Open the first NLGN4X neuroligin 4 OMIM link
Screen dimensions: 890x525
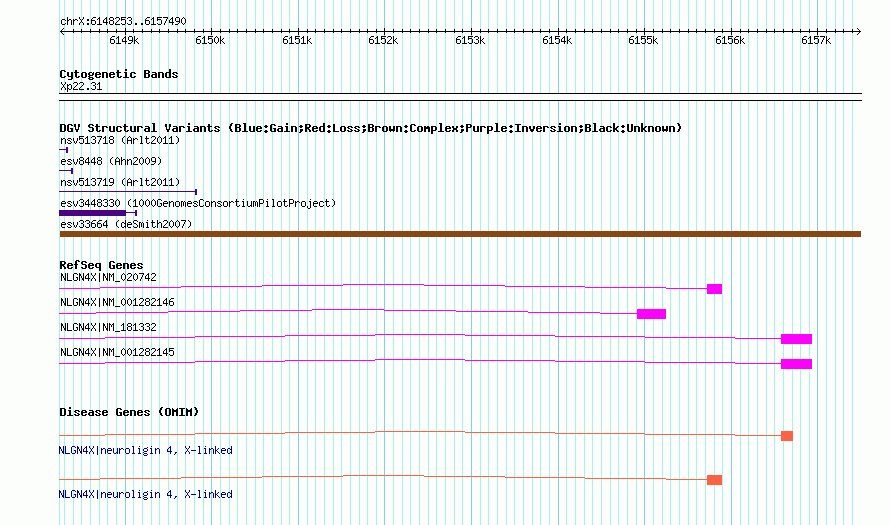(145, 450)
